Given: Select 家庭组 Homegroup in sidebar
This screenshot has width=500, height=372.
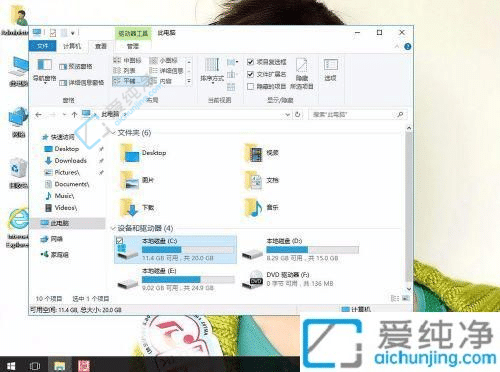Looking at the screenshot, I should coord(54,255).
